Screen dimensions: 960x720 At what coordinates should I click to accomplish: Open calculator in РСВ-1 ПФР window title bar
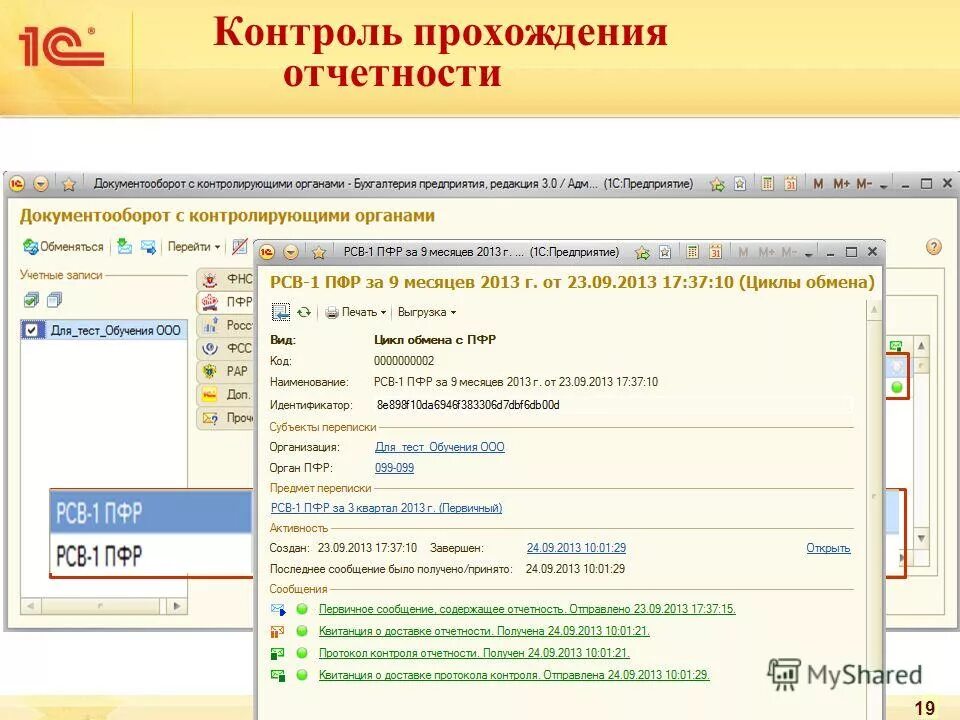[692, 252]
